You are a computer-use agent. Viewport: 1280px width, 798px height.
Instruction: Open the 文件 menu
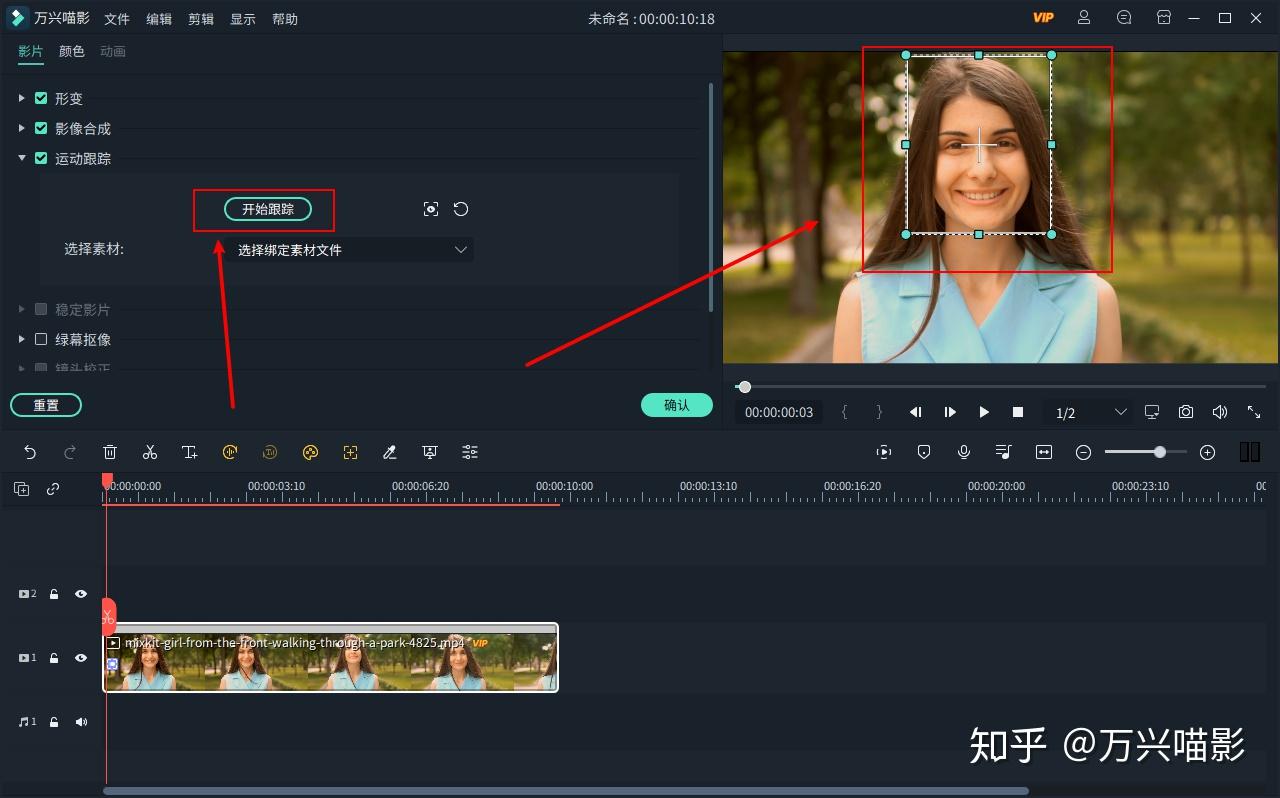117,19
